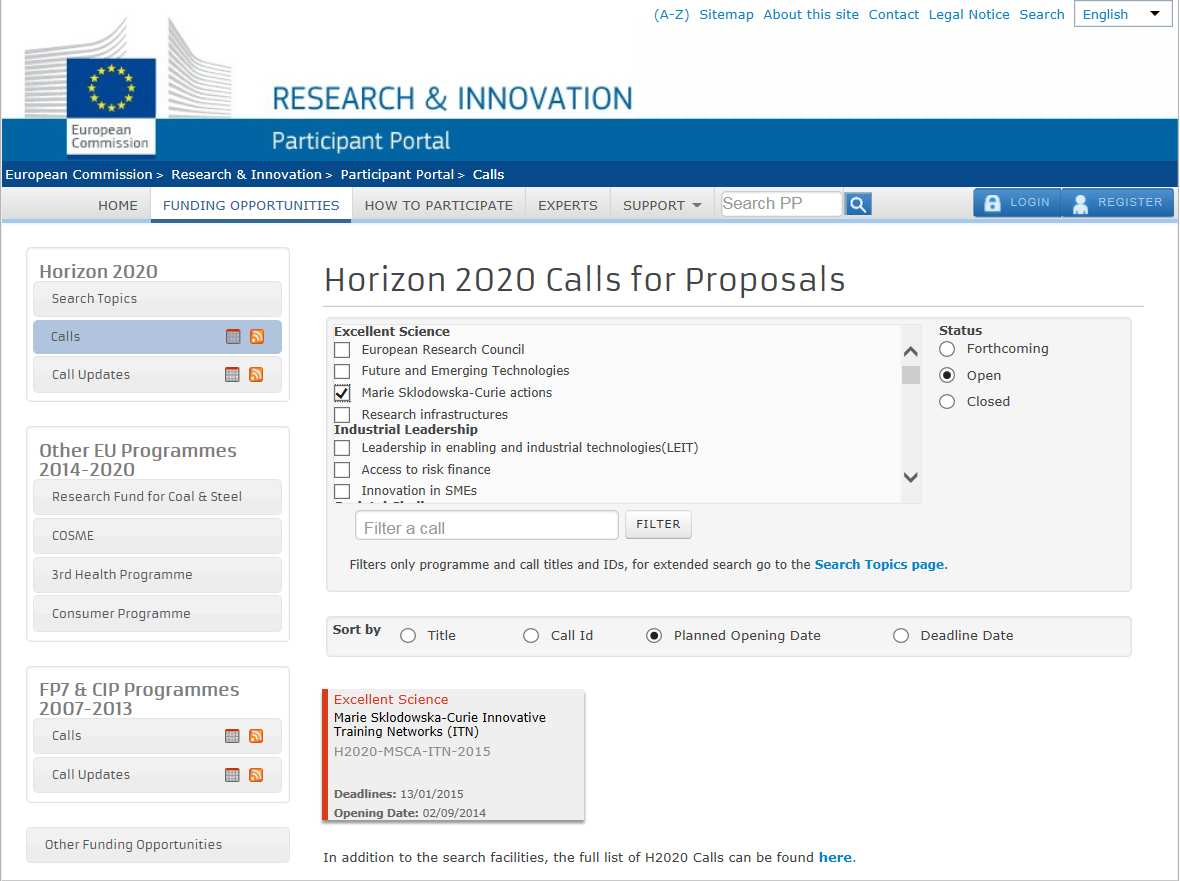Click the Login button
The image size is (1180, 881).
(1017, 203)
